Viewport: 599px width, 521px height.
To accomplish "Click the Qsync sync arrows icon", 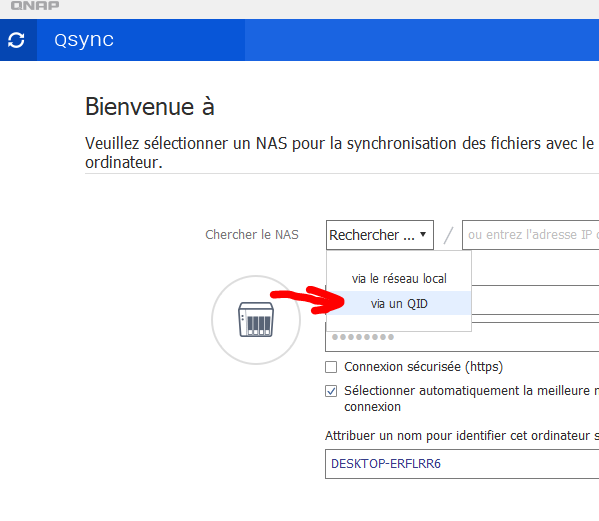I will click(16, 40).
